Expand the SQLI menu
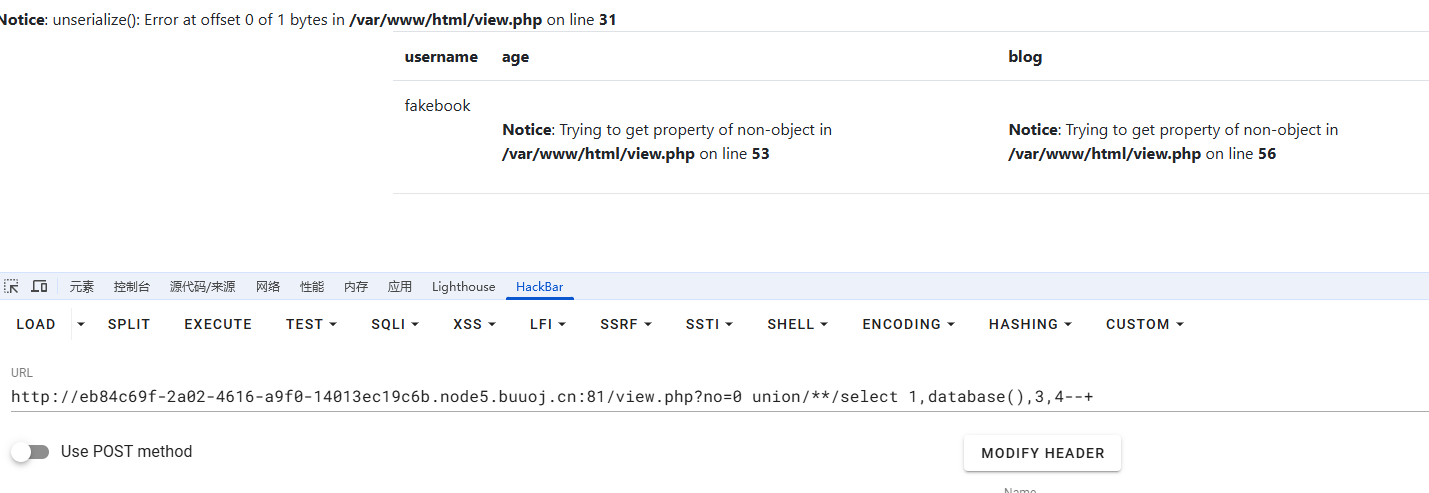Image resolution: width=1429 pixels, height=493 pixels. point(394,324)
